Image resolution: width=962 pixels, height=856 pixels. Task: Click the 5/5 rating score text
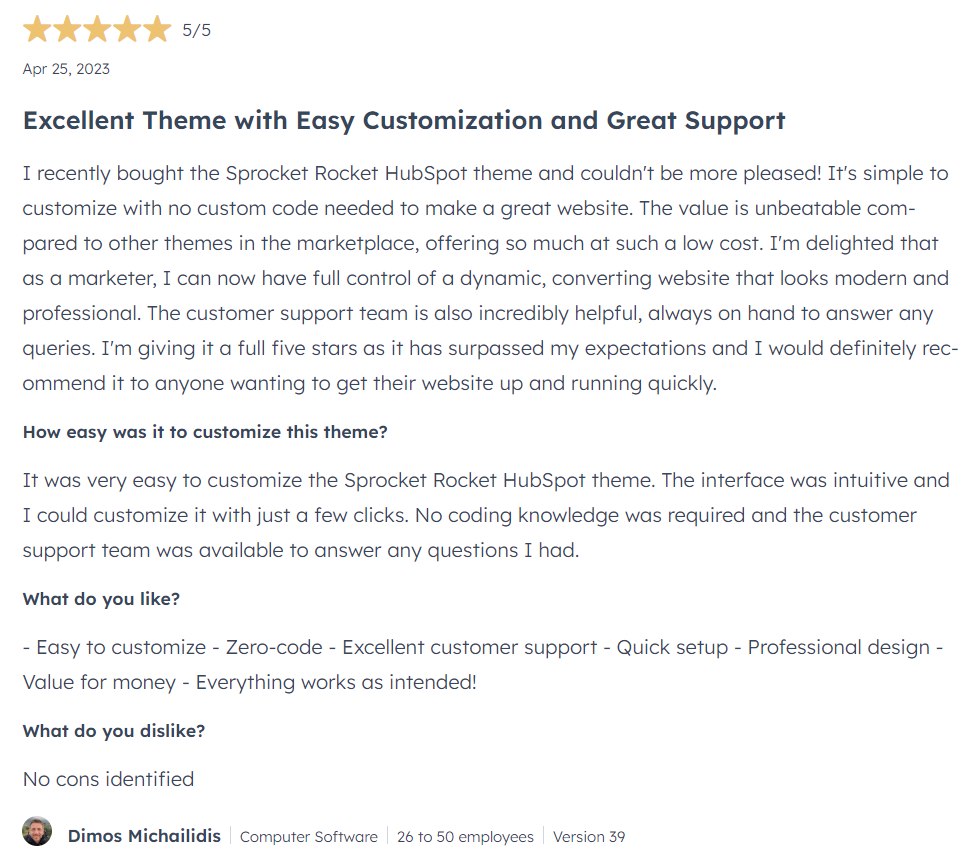(196, 30)
